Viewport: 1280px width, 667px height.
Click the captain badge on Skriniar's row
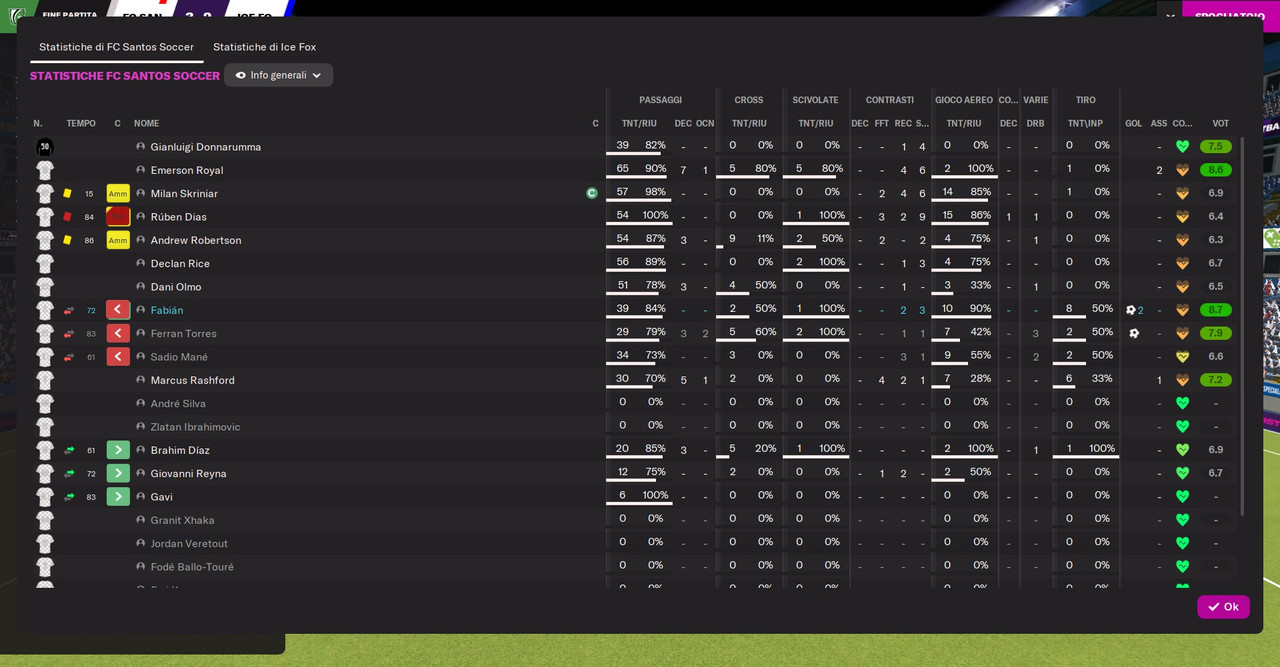592,193
